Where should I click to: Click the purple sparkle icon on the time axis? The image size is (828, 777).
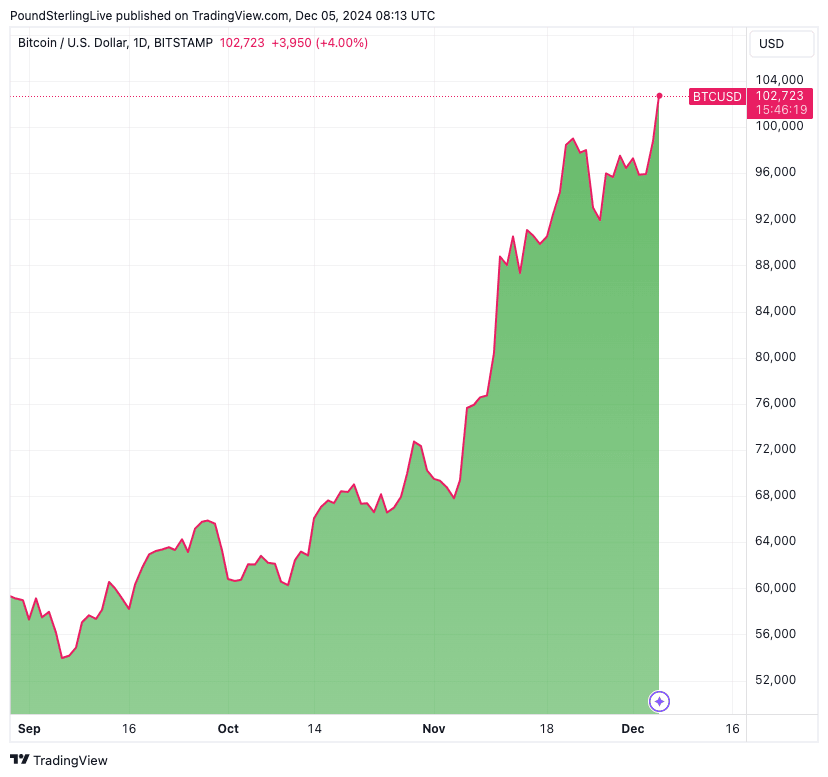coord(659,701)
